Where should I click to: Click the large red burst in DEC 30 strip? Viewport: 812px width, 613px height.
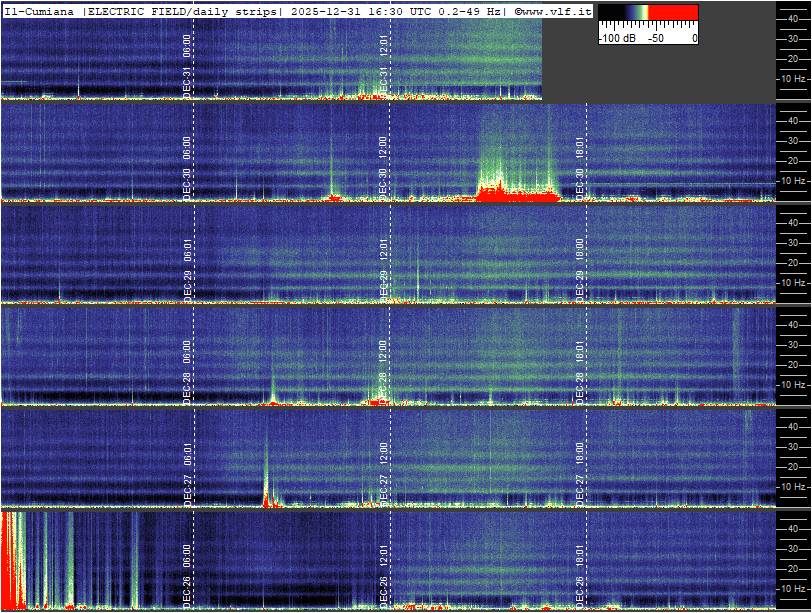pyautogui.click(x=515, y=192)
